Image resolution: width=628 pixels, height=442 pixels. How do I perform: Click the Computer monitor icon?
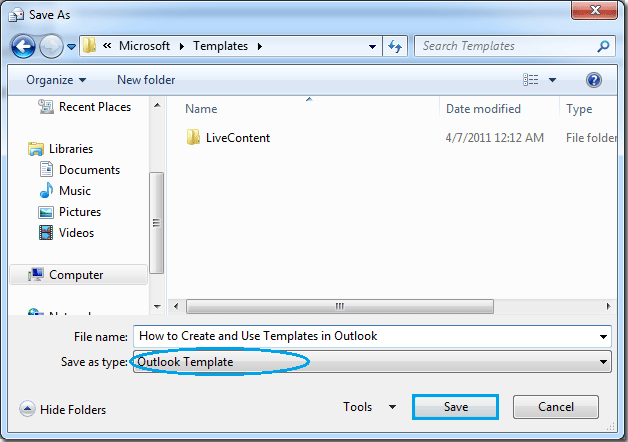click(36, 275)
